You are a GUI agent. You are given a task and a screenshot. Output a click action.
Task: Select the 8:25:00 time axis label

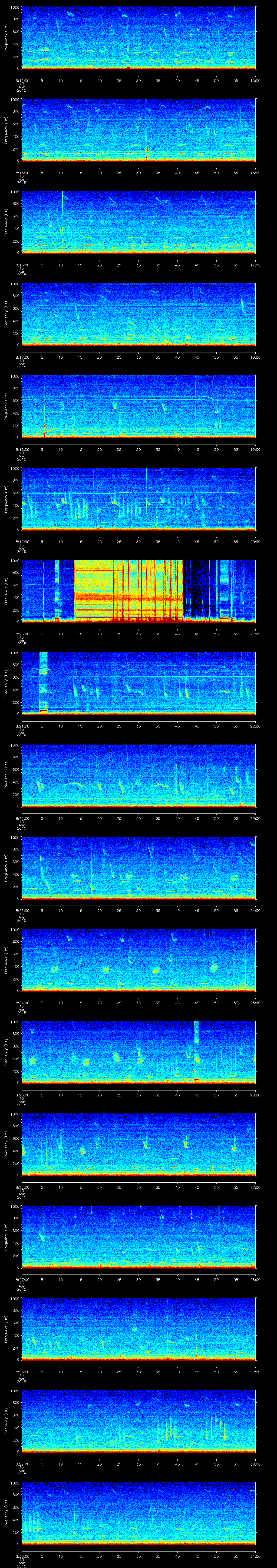22,1095
